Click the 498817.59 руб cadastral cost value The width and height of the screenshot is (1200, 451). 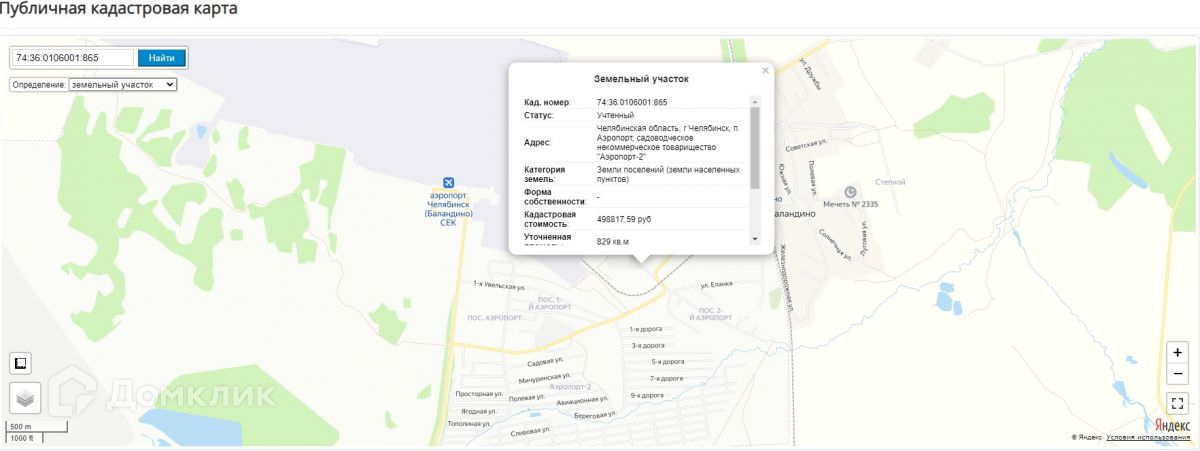point(624,218)
